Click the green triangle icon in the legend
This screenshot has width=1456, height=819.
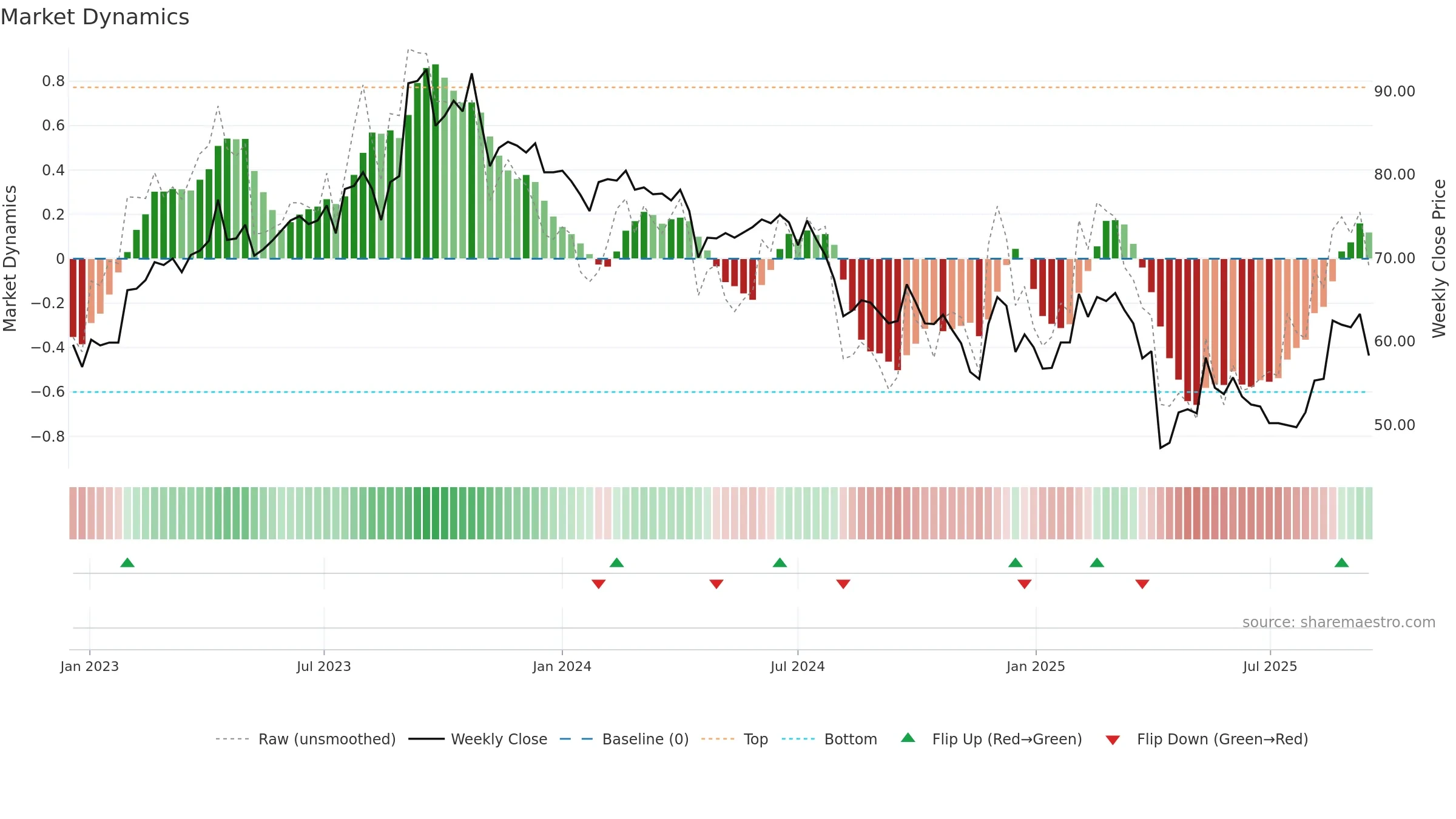(908, 738)
